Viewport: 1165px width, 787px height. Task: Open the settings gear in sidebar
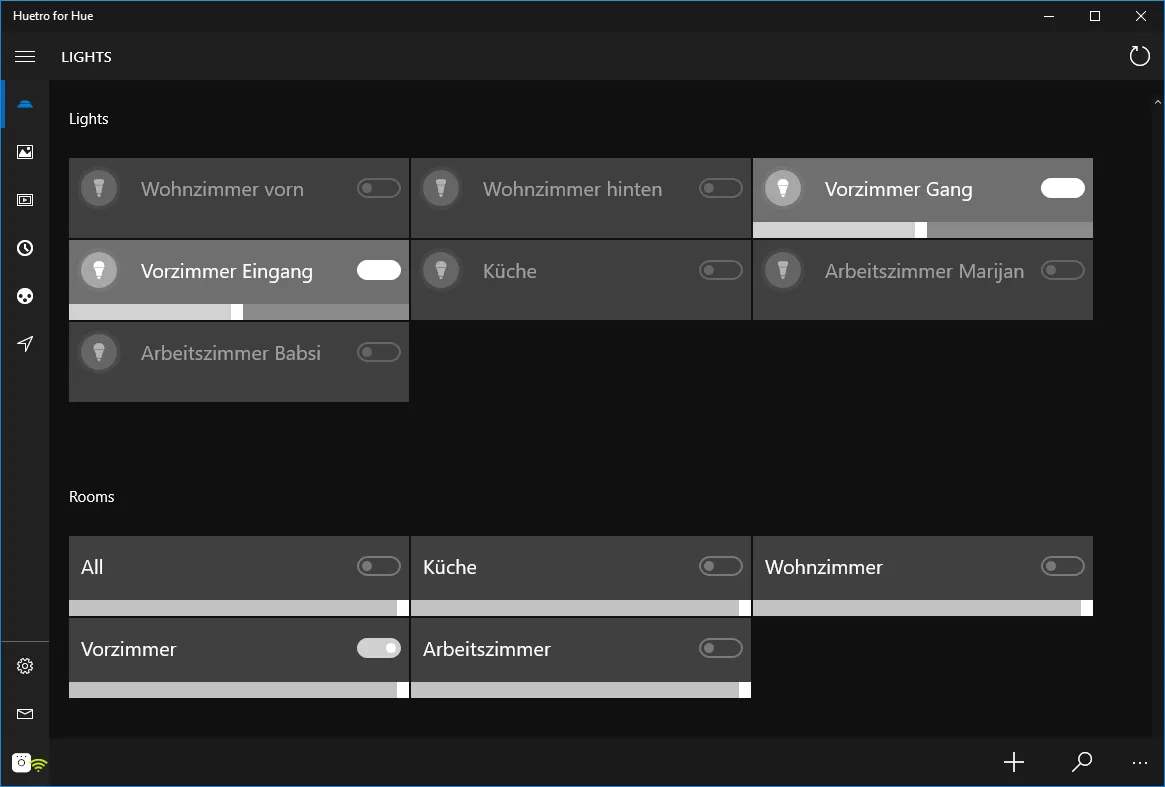(x=25, y=666)
